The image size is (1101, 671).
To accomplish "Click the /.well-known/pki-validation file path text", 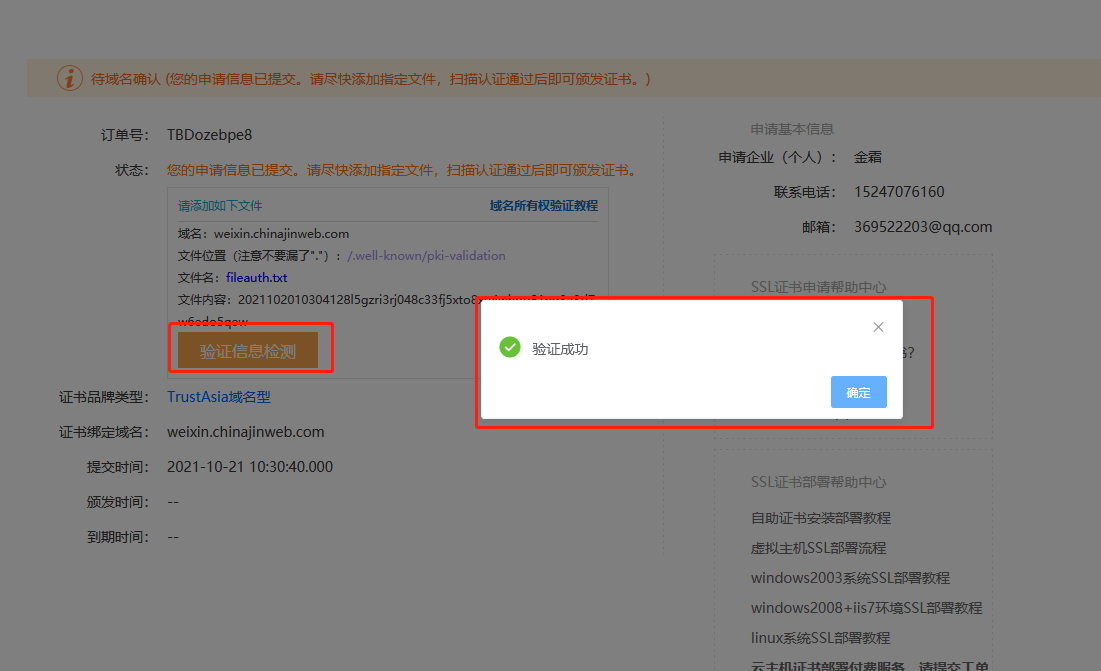I will pos(428,255).
